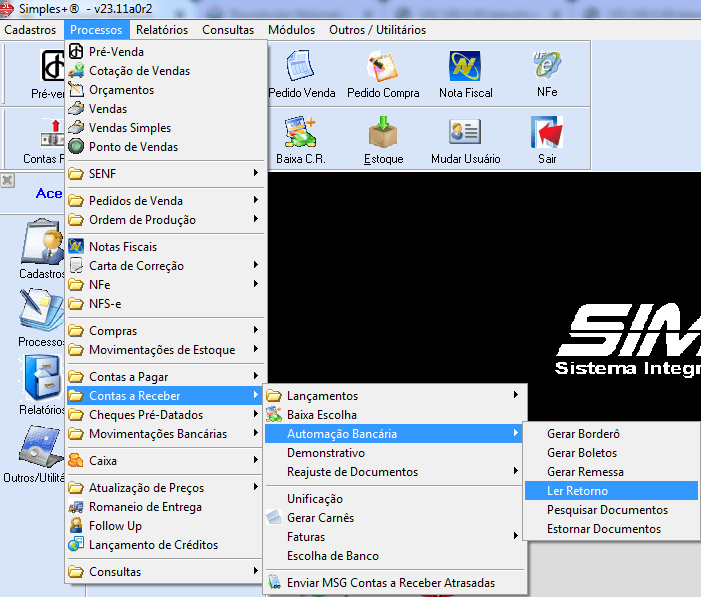The image size is (701, 597).
Task: Choose Enviar MSG Contas a Receber Atrasadas
Action: click(393, 583)
